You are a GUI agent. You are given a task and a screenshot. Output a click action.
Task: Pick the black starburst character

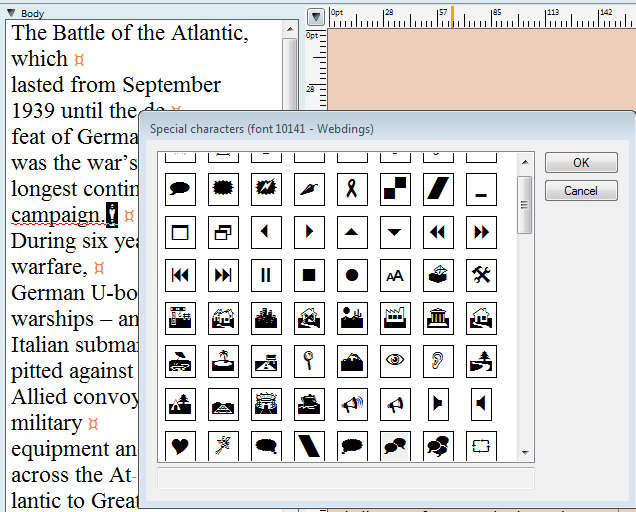tap(223, 189)
